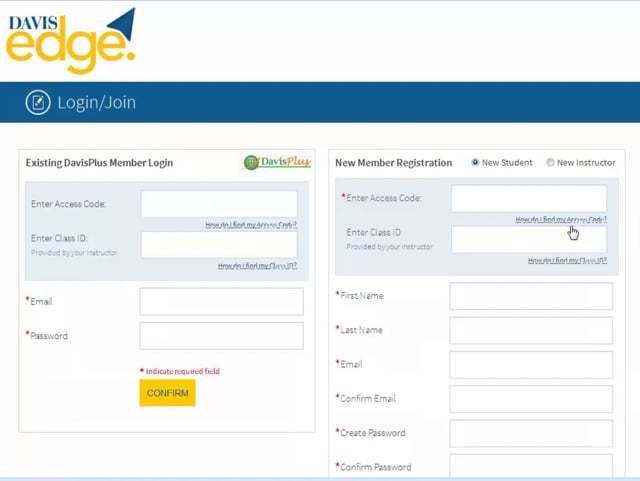This screenshot has width=640, height=481.
Task: Click the Davis Edge logo
Action: pyautogui.click(x=71, y=41)
